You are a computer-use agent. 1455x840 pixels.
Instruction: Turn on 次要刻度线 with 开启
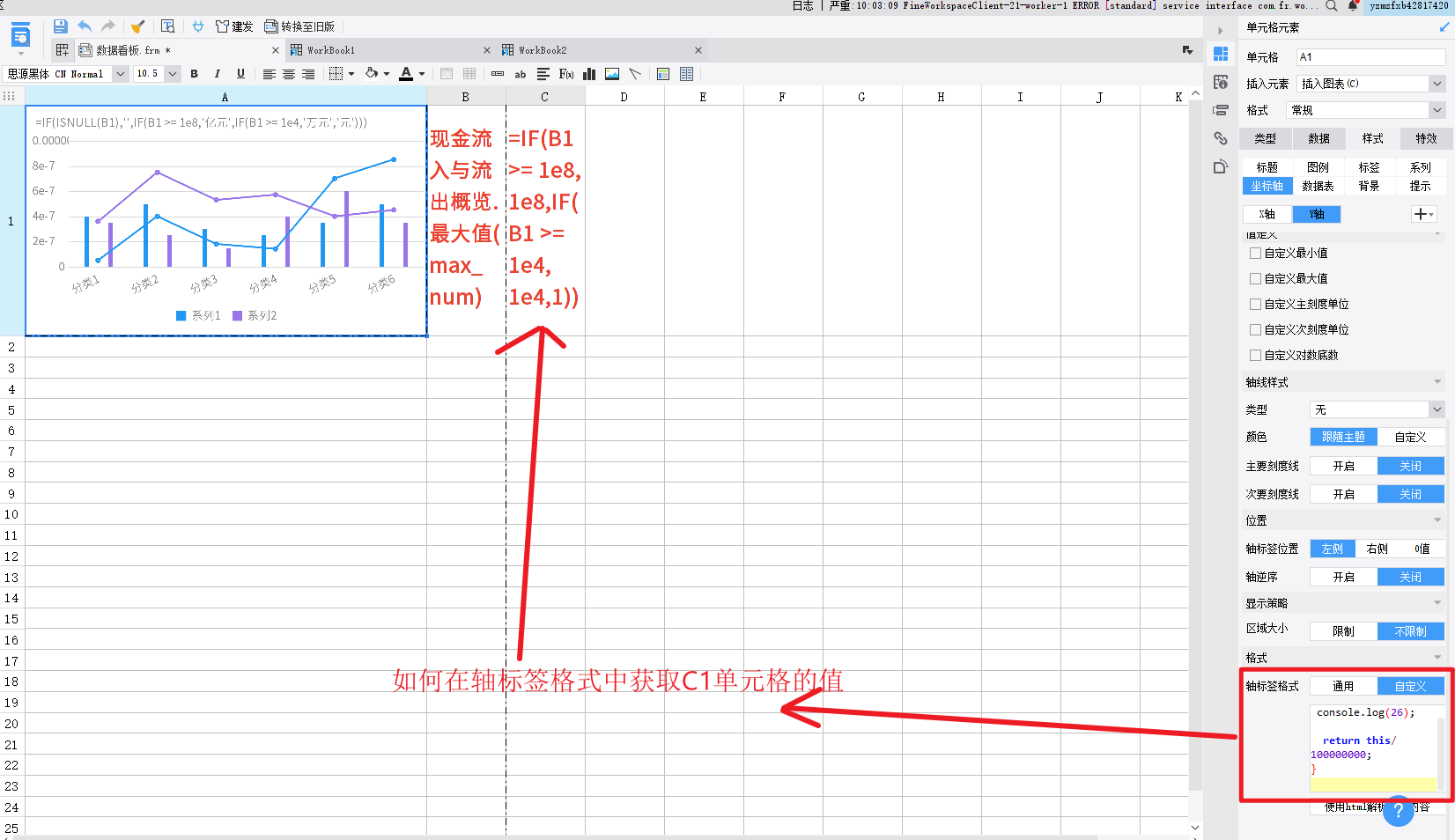(x=1343, y=494)
